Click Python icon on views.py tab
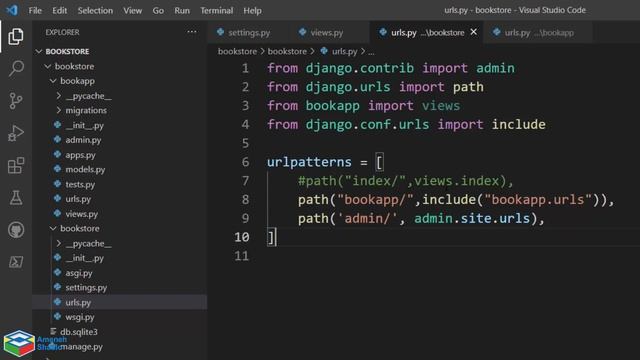This screenshot has width=640, height=360. point(302,32)
